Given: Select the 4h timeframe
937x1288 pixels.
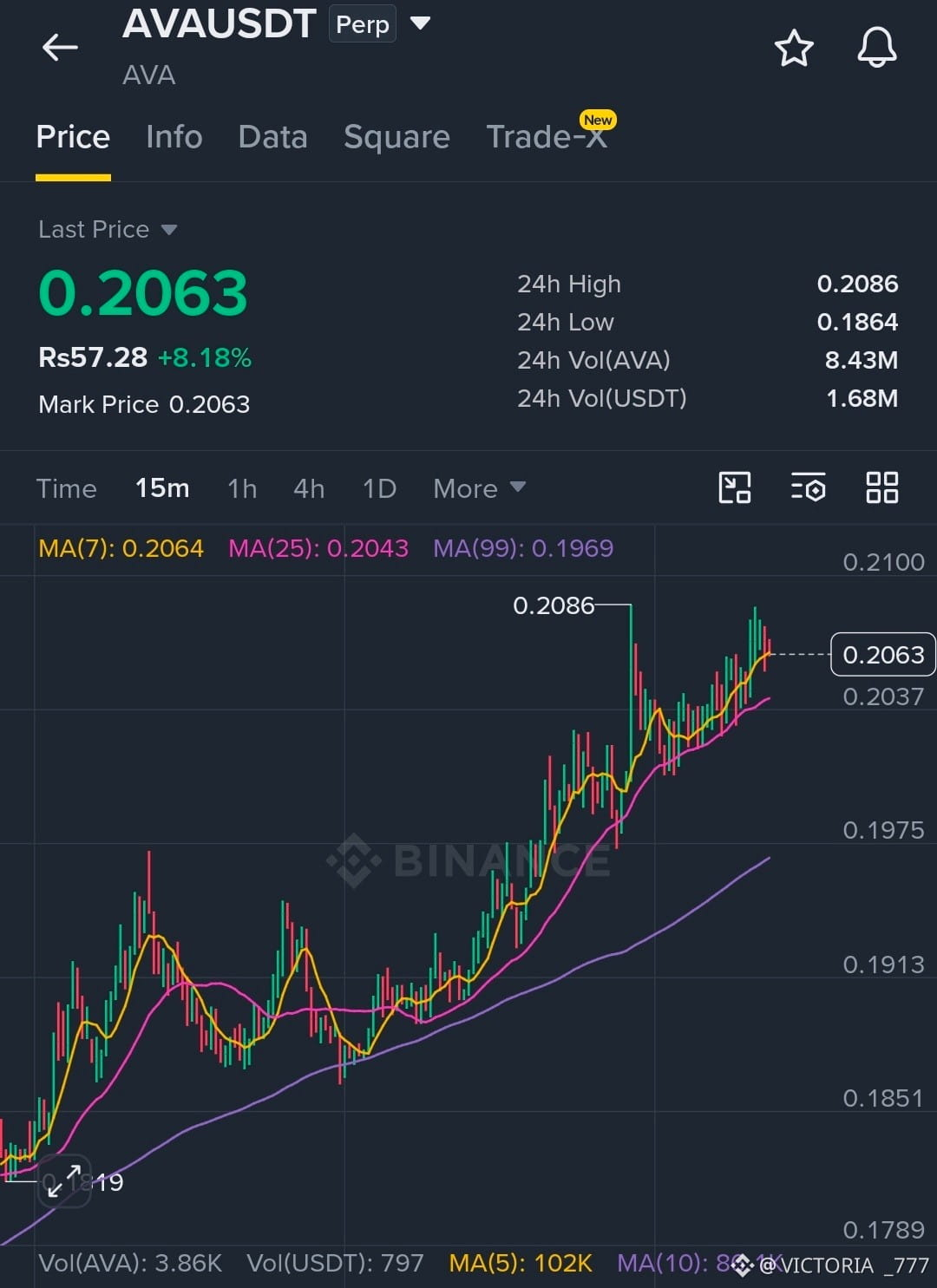Looking at the screenshot, I should [309, 488].
